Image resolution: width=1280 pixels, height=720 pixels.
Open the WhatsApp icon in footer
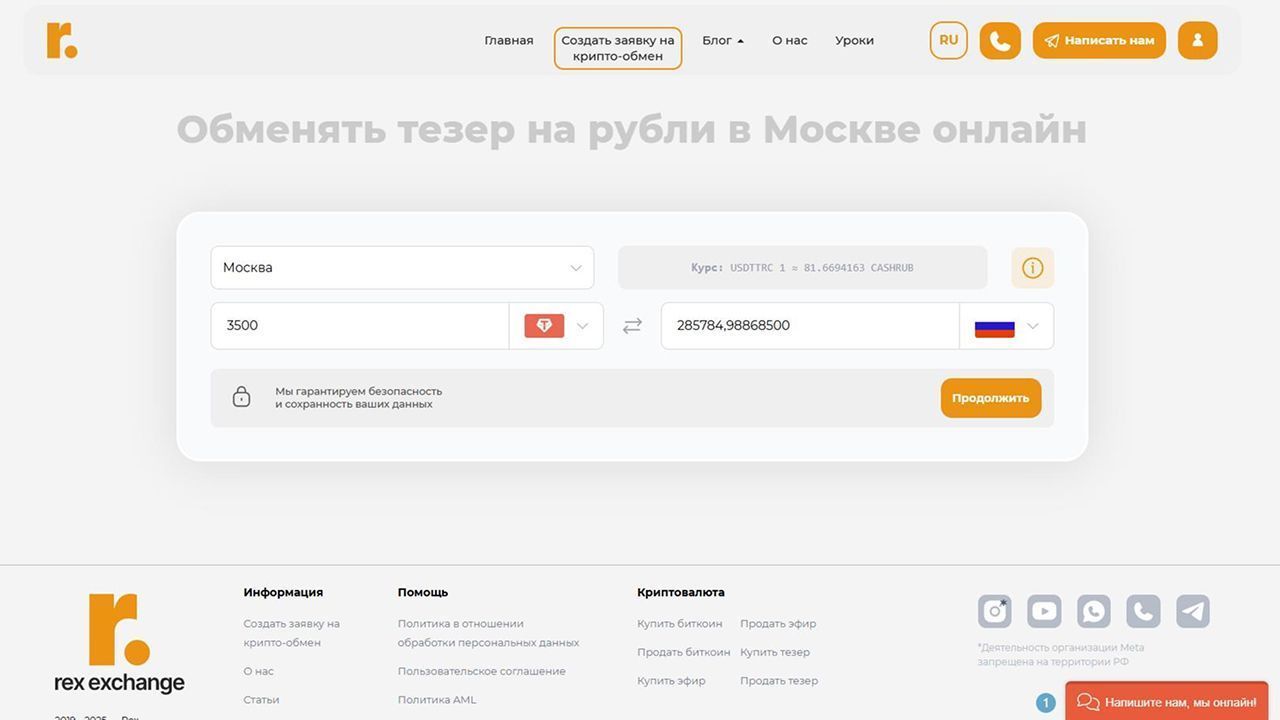click(x=1094, y=611)
